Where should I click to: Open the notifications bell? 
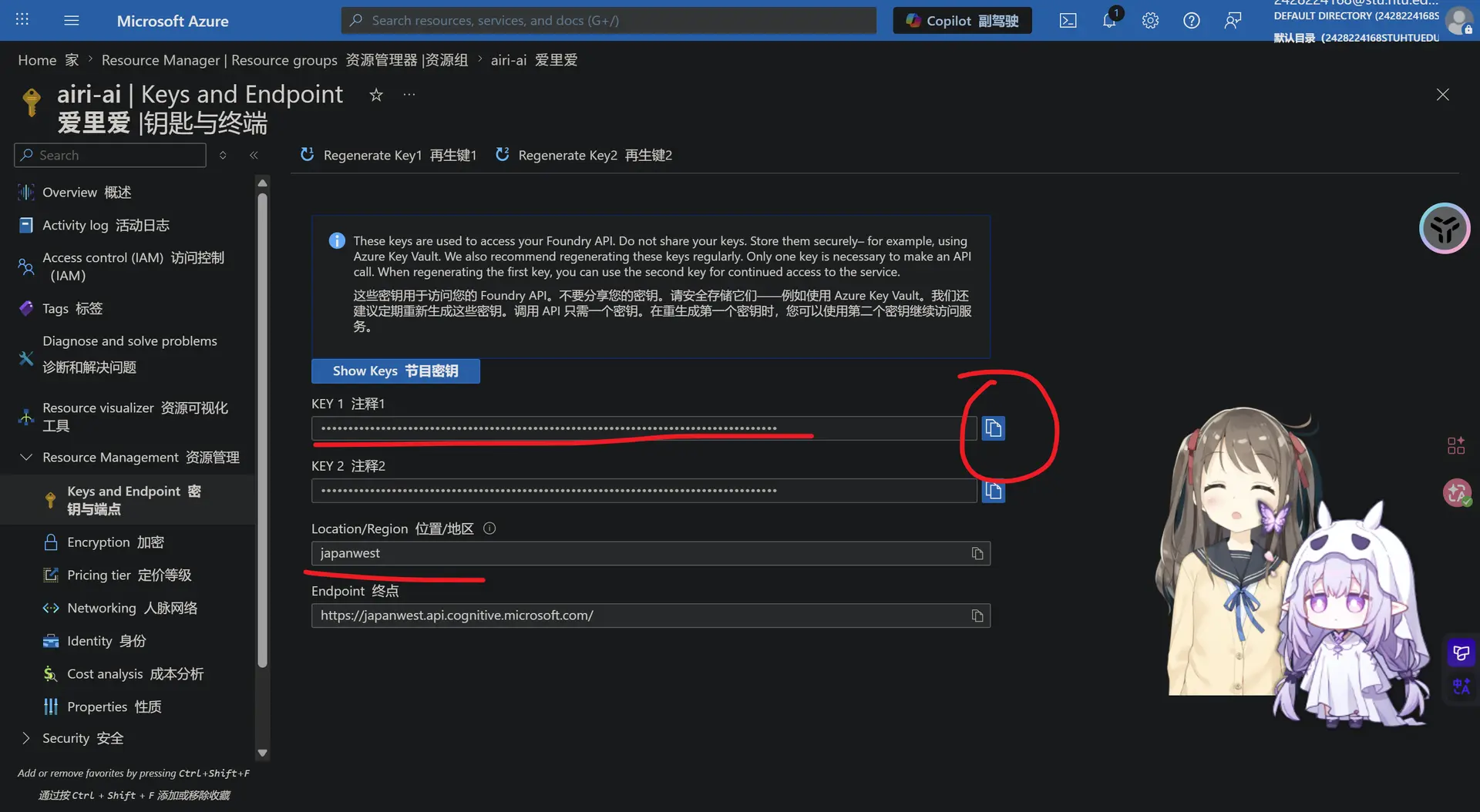pos(1109,21)
